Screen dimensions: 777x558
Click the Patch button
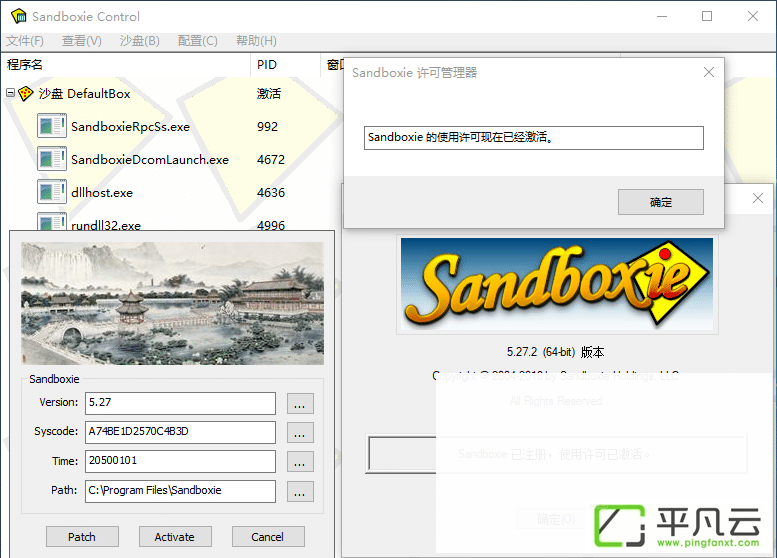click(x=82, y=537)
